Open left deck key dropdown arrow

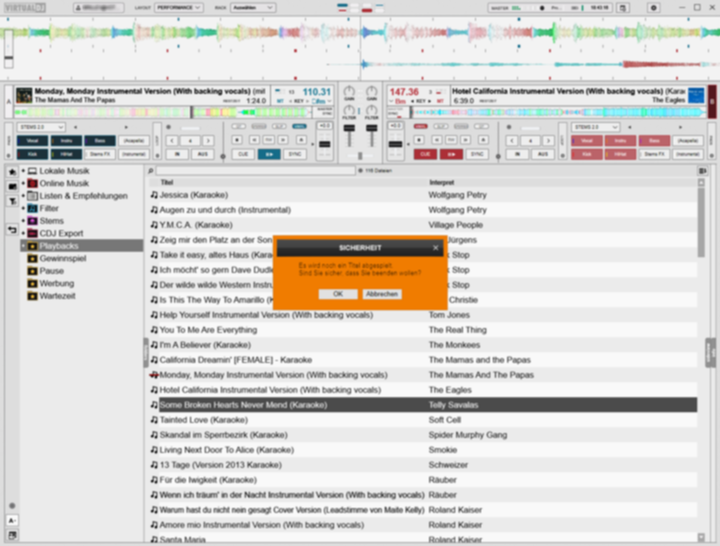(329, 101)
